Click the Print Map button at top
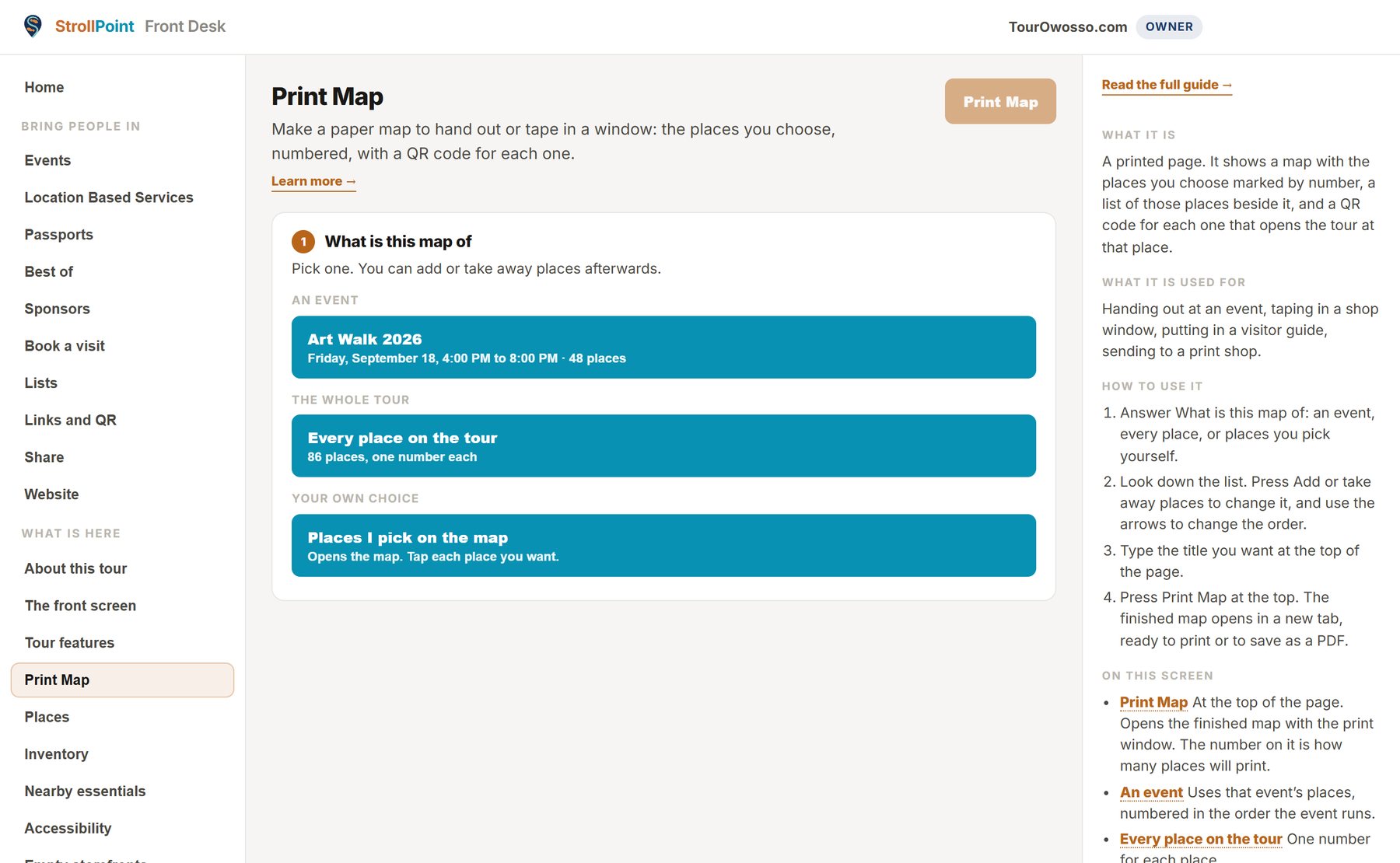The image size is (1400, 863). [1000, 101]
